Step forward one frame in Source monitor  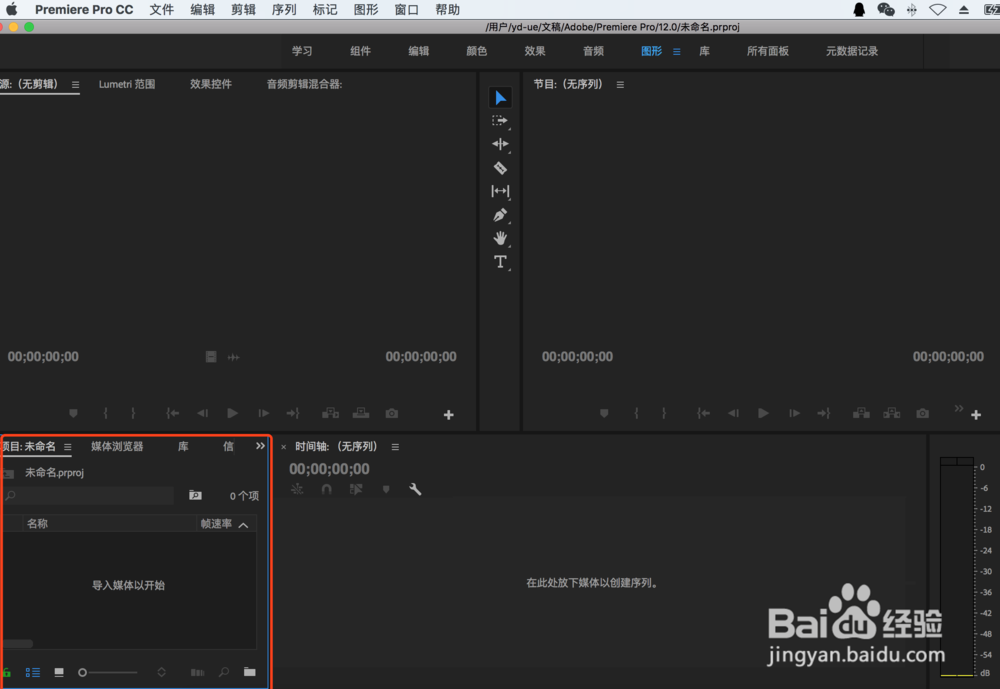tap(263, 413)
